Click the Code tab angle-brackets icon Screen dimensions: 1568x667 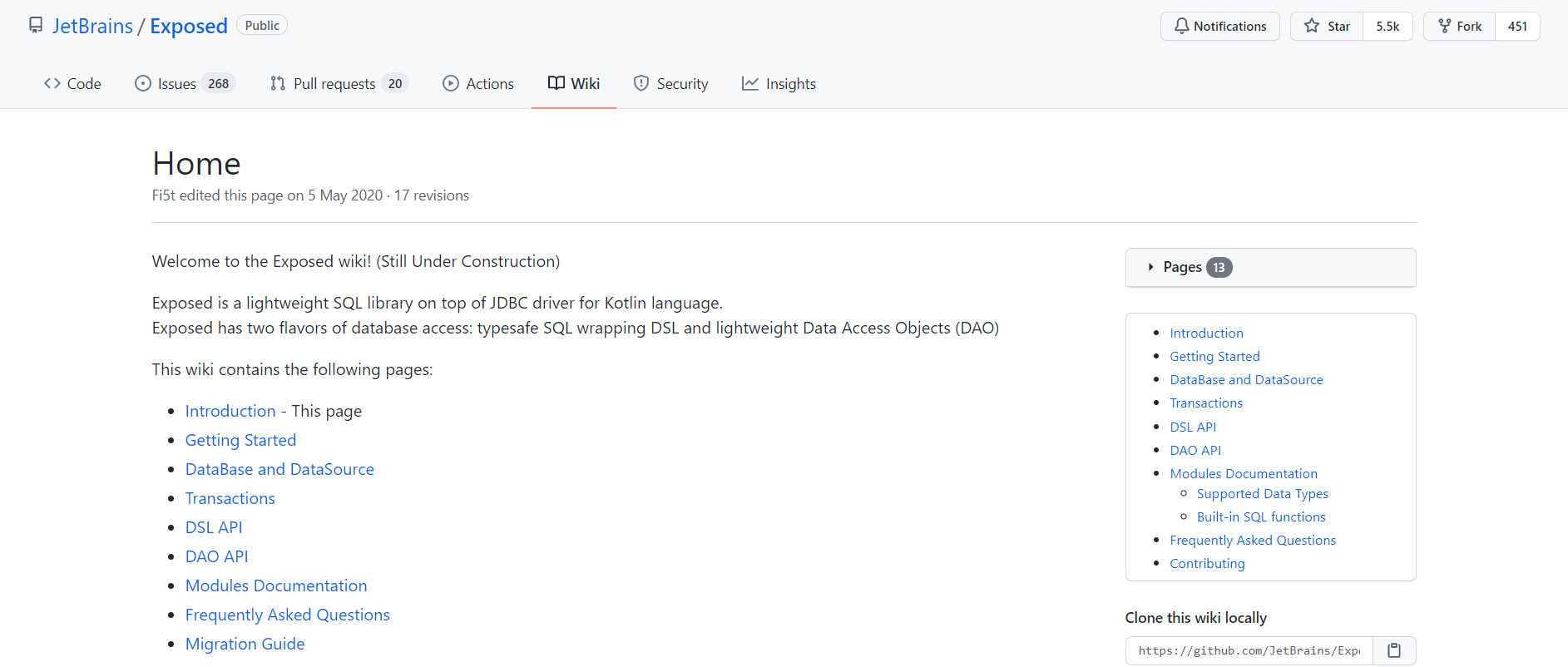[x=52, y=83]
